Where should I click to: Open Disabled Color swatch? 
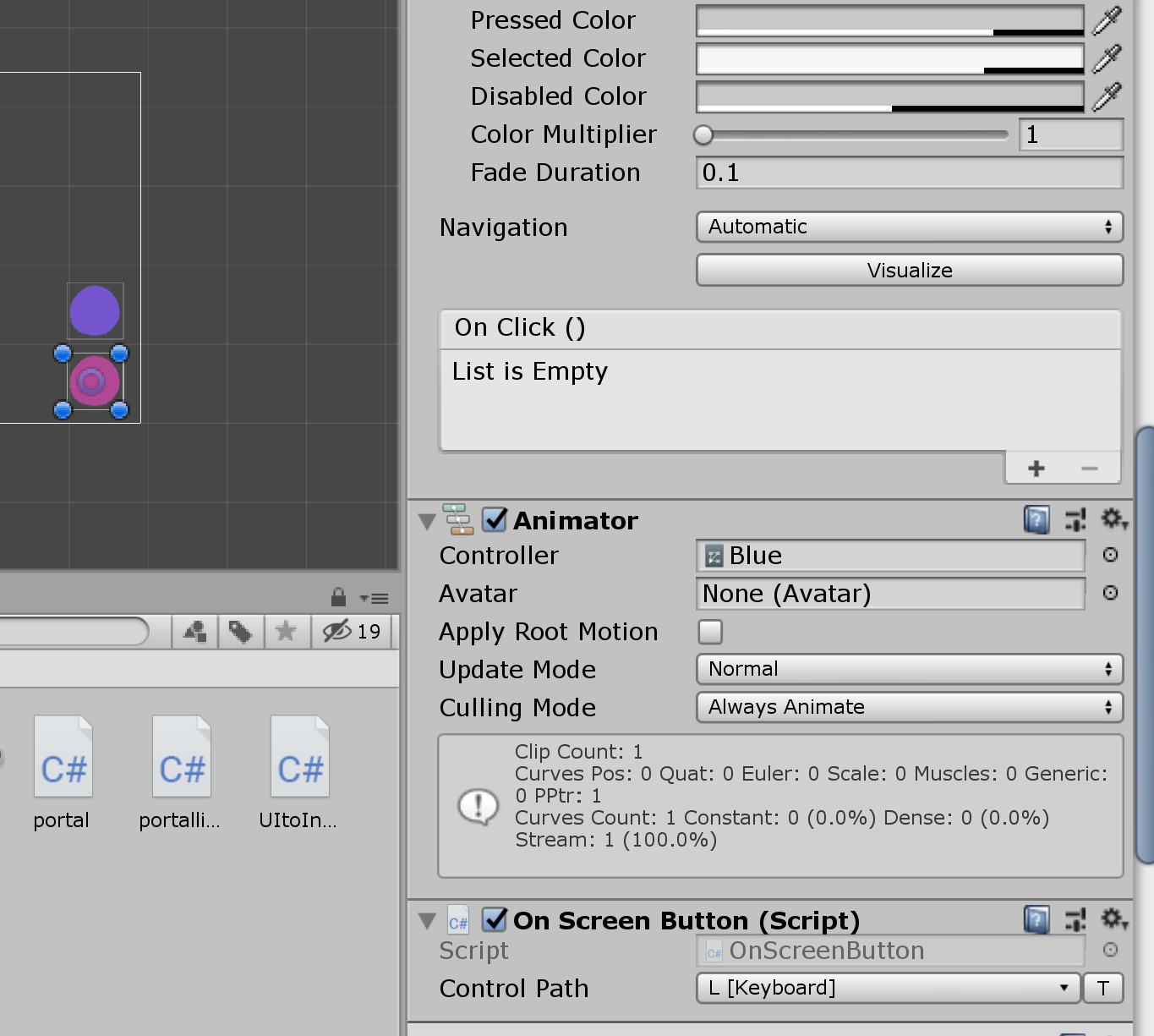click(890, 96)
